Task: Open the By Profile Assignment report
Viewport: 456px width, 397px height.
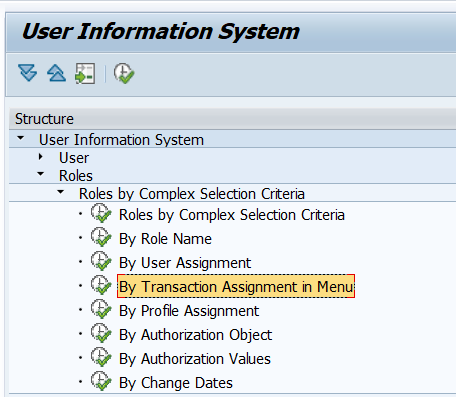Action: [x=189, y=311]
